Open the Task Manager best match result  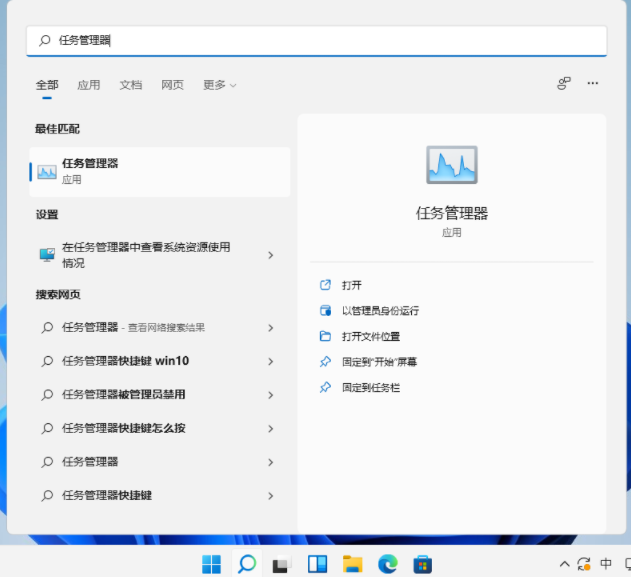[x=160, y=171]
